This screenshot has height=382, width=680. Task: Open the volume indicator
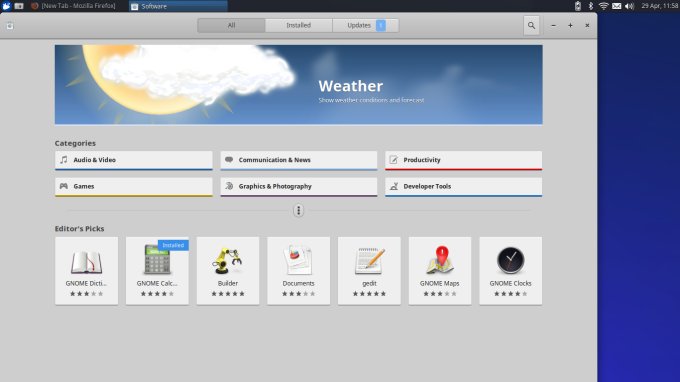click(x=629, y=6)
